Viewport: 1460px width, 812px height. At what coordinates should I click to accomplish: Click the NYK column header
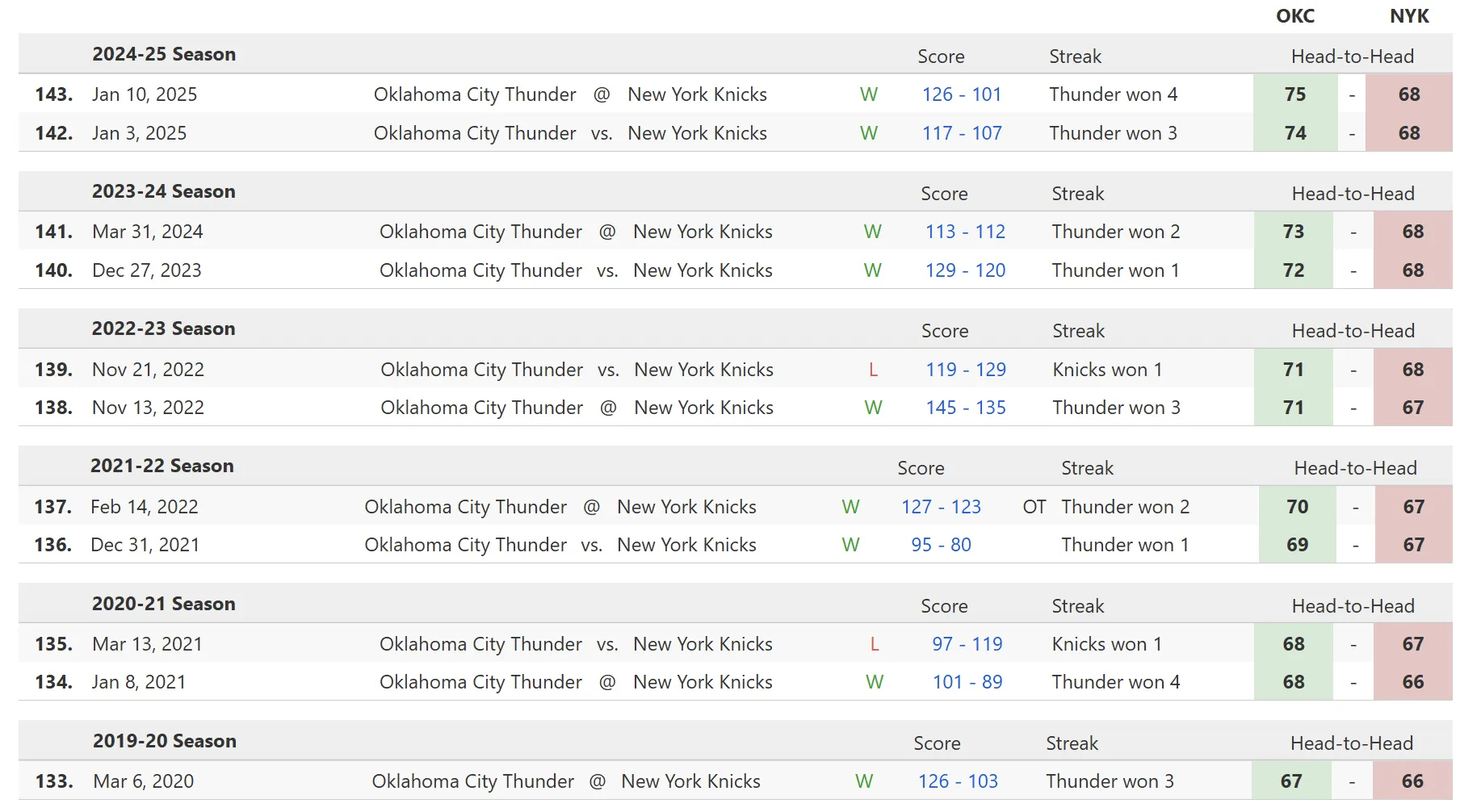click(x=1409, y=16)
